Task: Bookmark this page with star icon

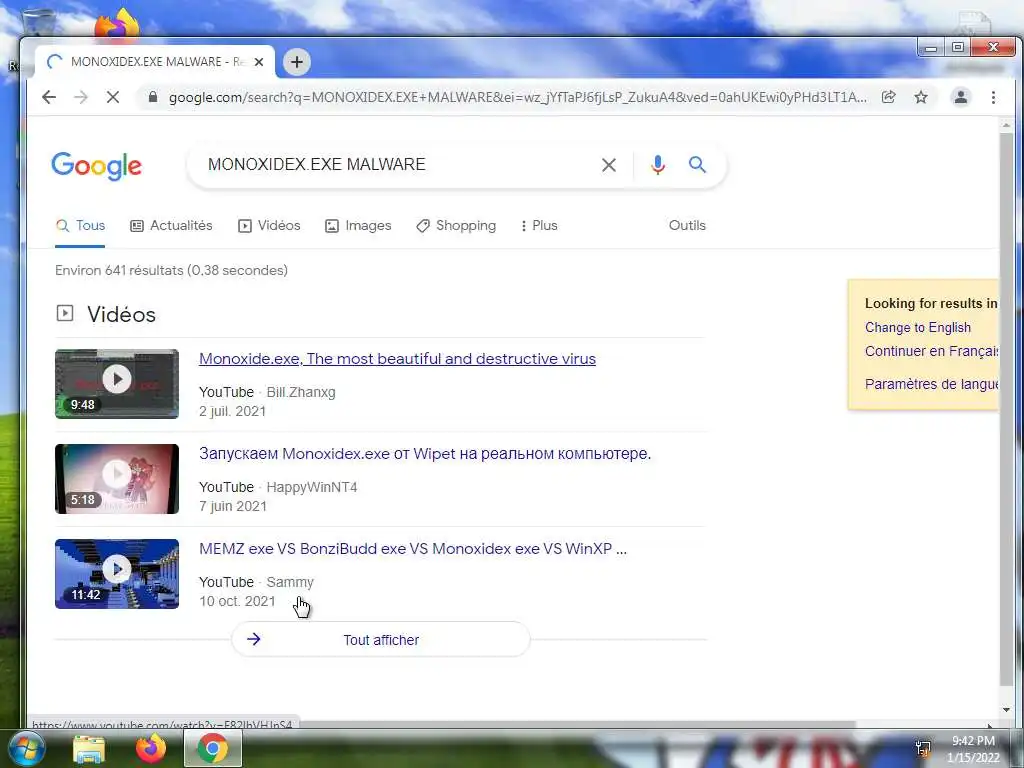Action: [921, 97]
